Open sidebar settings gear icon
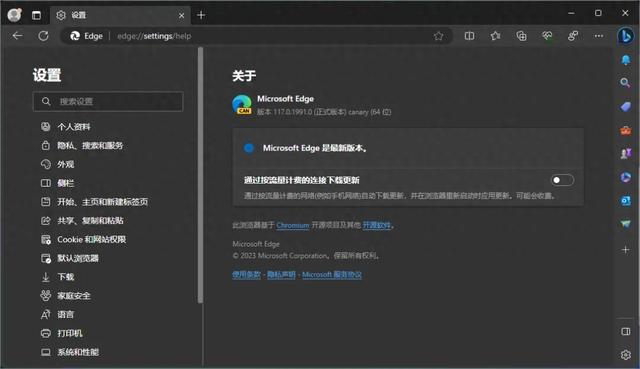 625,355
